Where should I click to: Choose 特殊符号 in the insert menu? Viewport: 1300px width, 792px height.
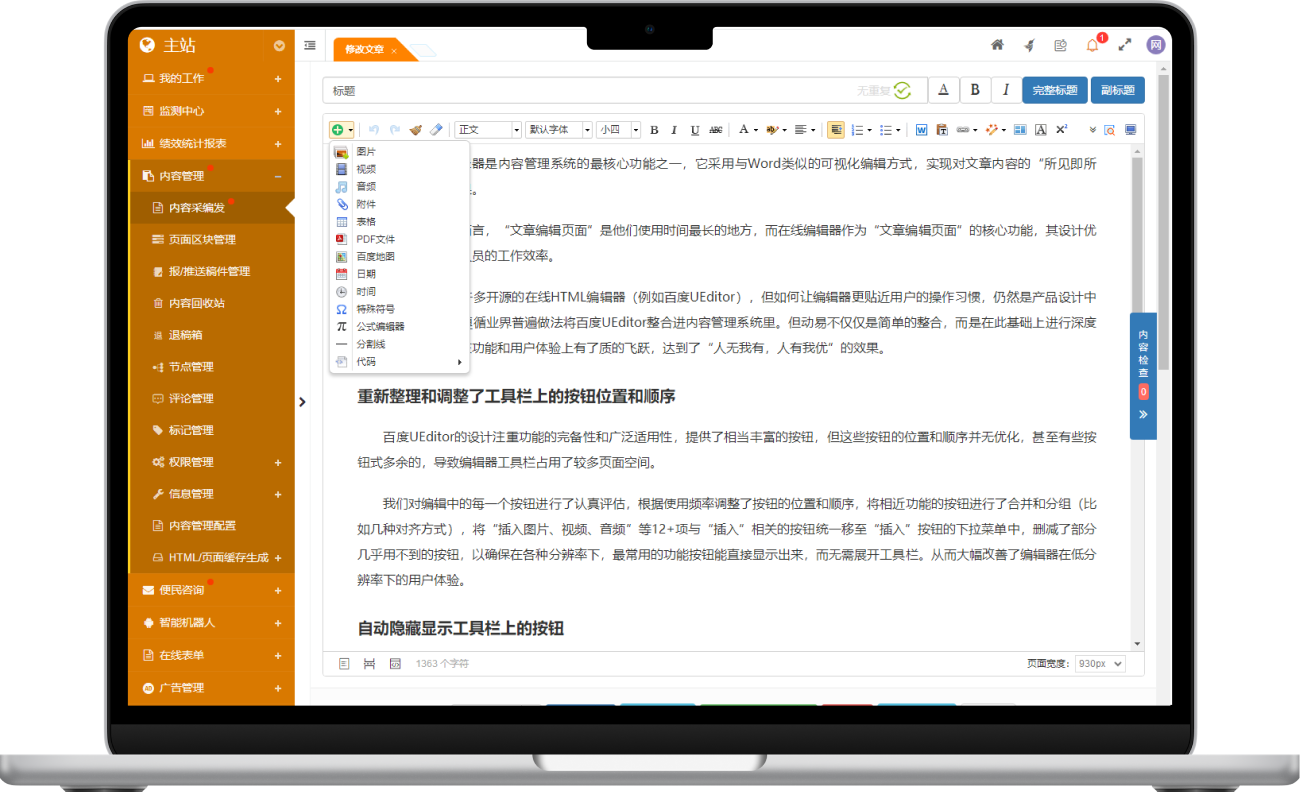click(375, 309)
